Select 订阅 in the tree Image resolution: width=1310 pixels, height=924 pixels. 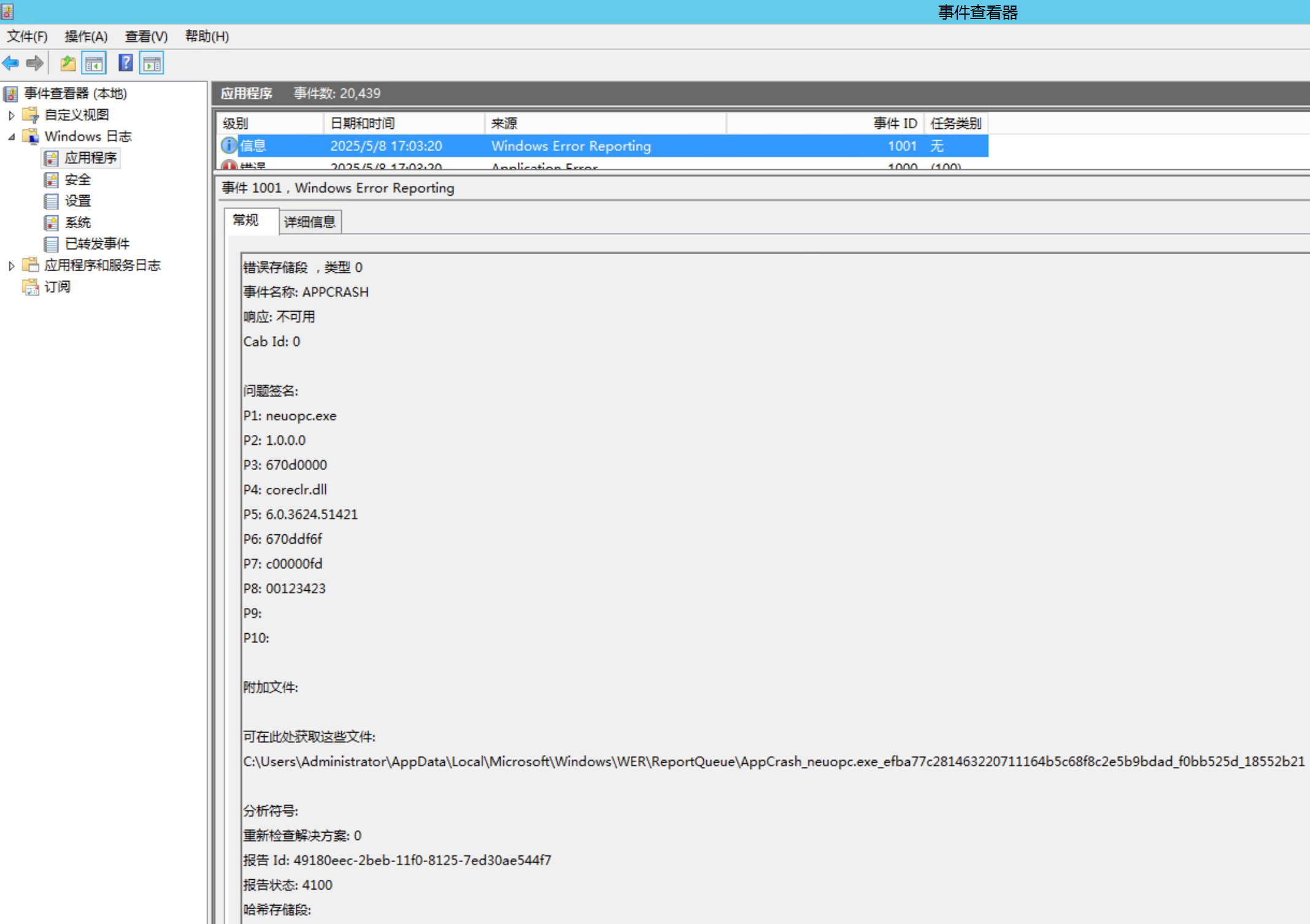(x=57, y=287)
